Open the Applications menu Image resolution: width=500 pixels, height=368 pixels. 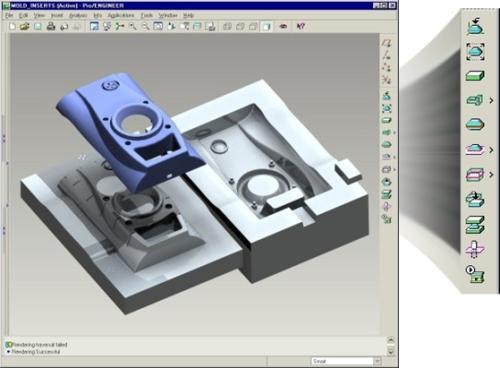pyautogui.click(x=121, y=15)
